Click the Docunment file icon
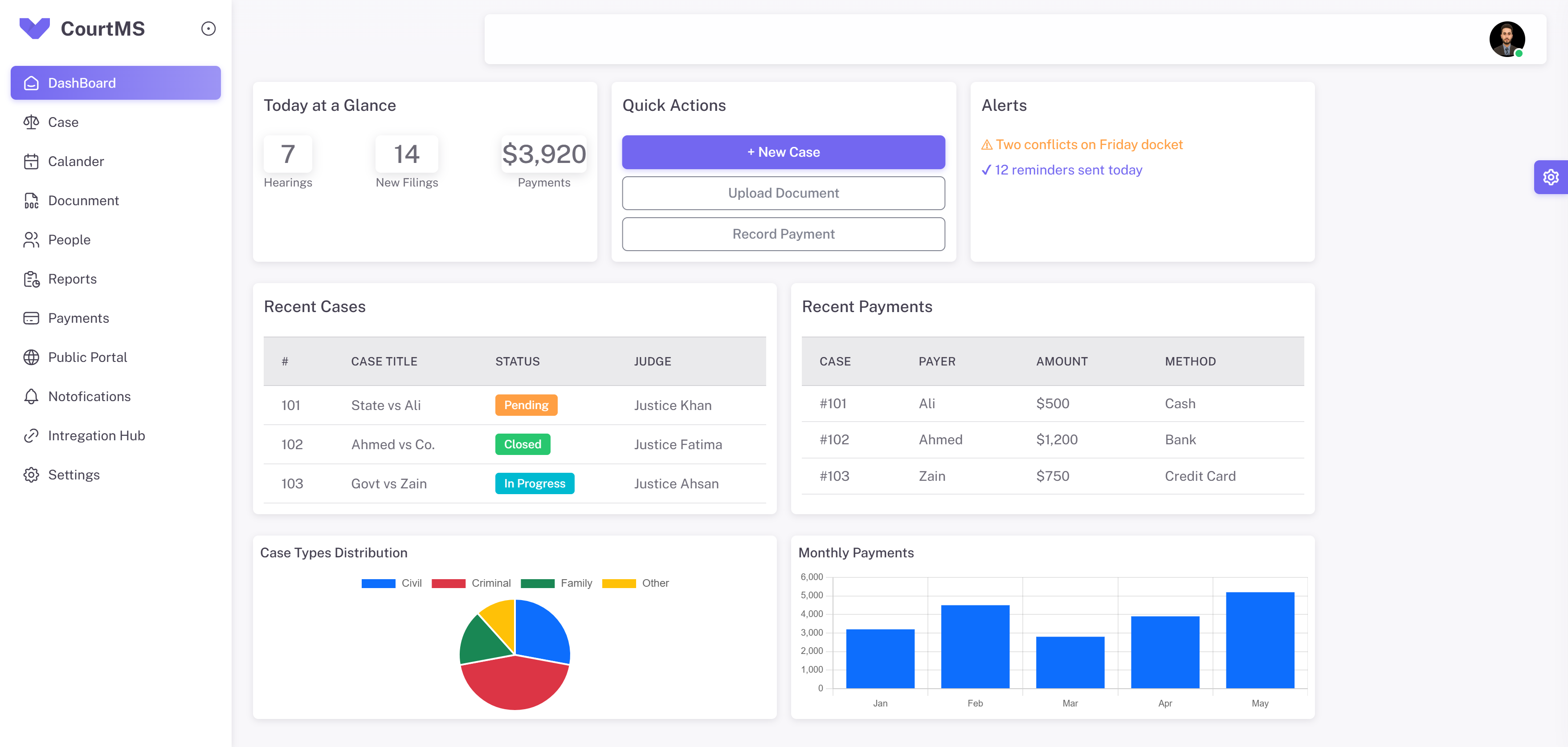Viewport: 1568px width, 747px height. click(x=31, y=201)
